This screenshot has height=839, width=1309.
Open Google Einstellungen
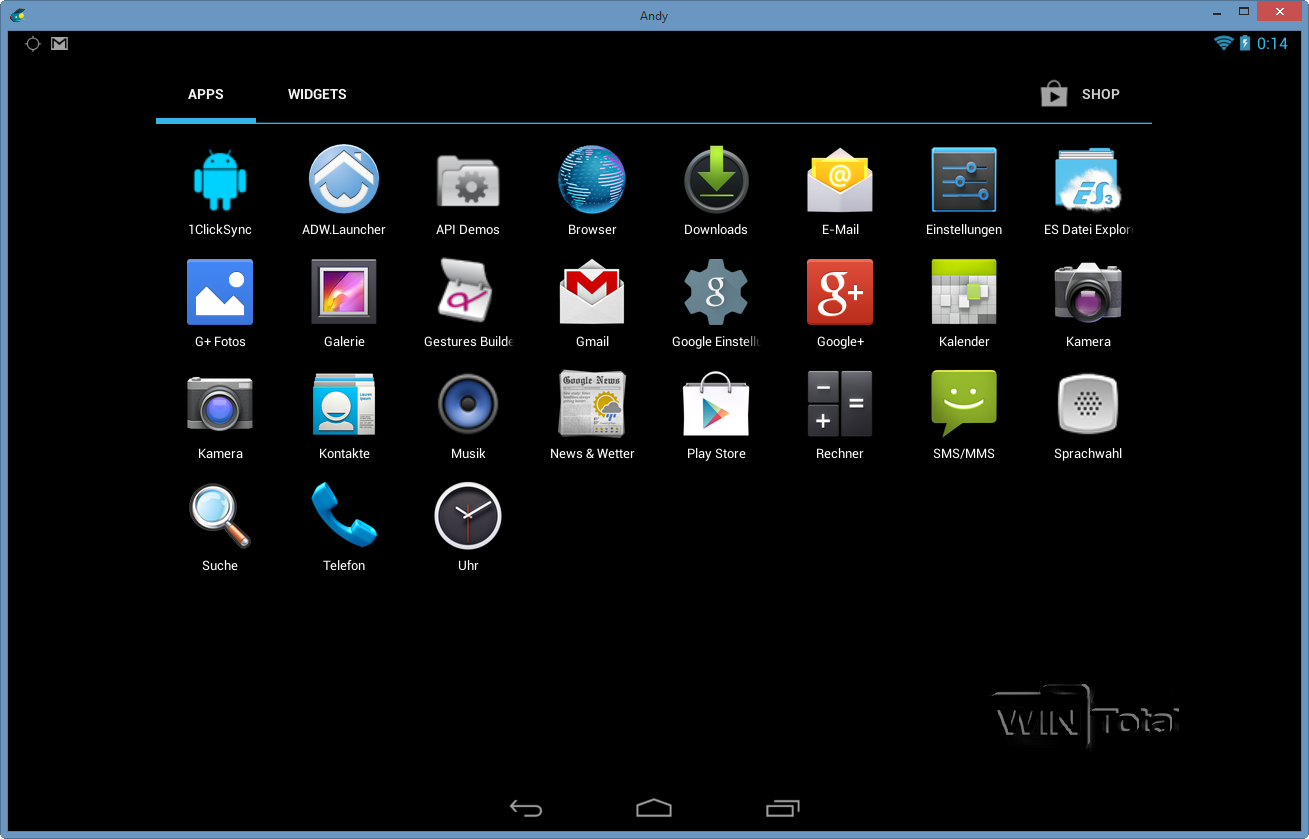click(x=716, y=292)
